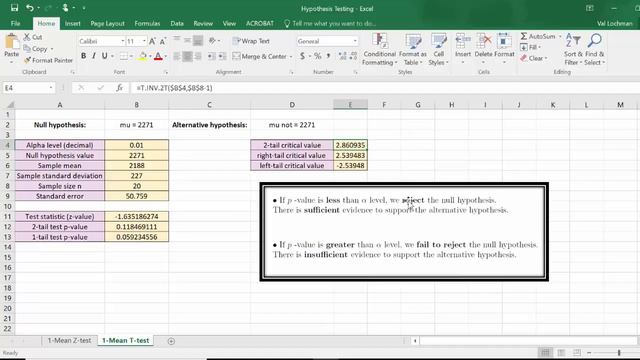The width and height of the screenshot is (640, 360).
Task: Toggle Italic formatting
Action: [x=94, y=56]
